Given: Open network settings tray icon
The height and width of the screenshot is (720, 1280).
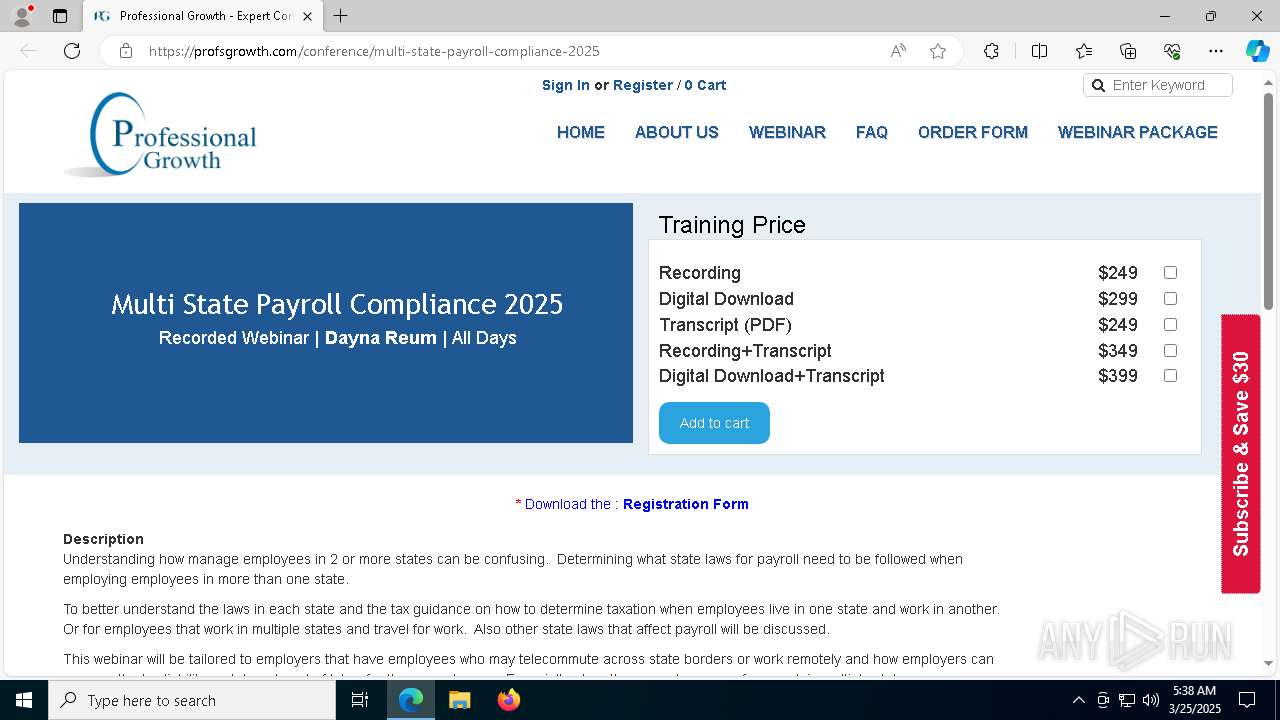Looking at the screenshot, I should click(x=1127, y=700).
